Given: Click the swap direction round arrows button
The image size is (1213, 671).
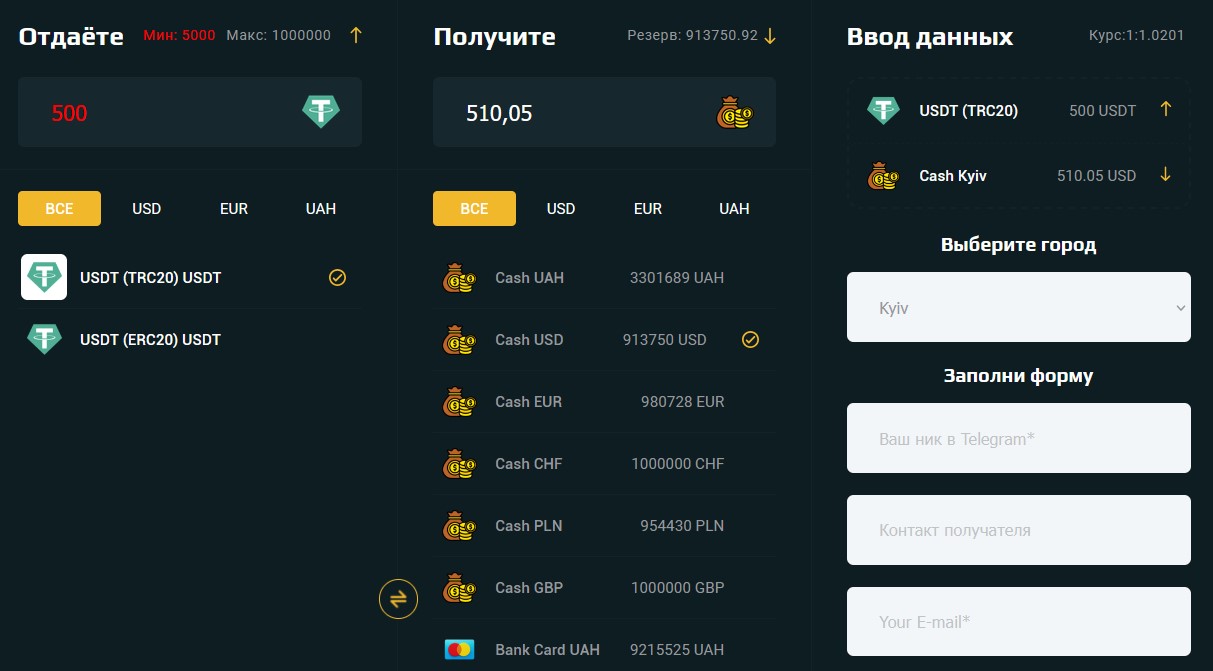Looking at the screenshot, I should pos(398,599).
